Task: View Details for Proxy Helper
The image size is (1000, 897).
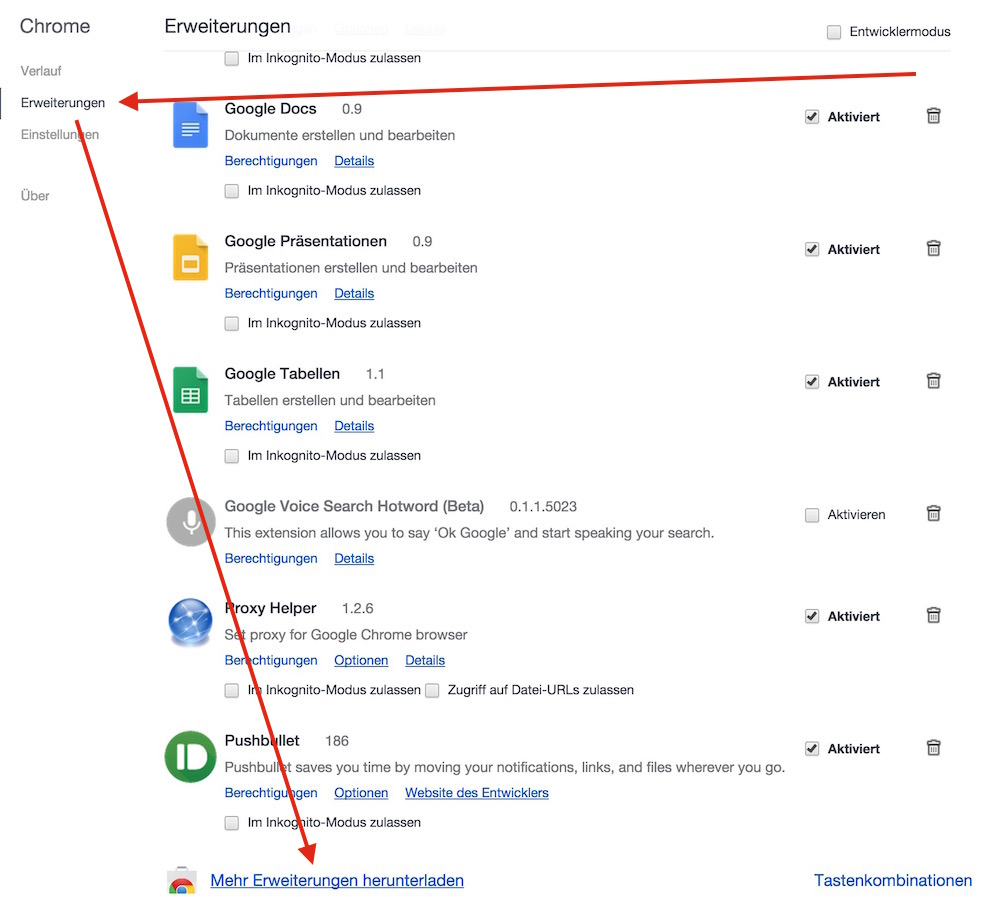Action: 425,660
